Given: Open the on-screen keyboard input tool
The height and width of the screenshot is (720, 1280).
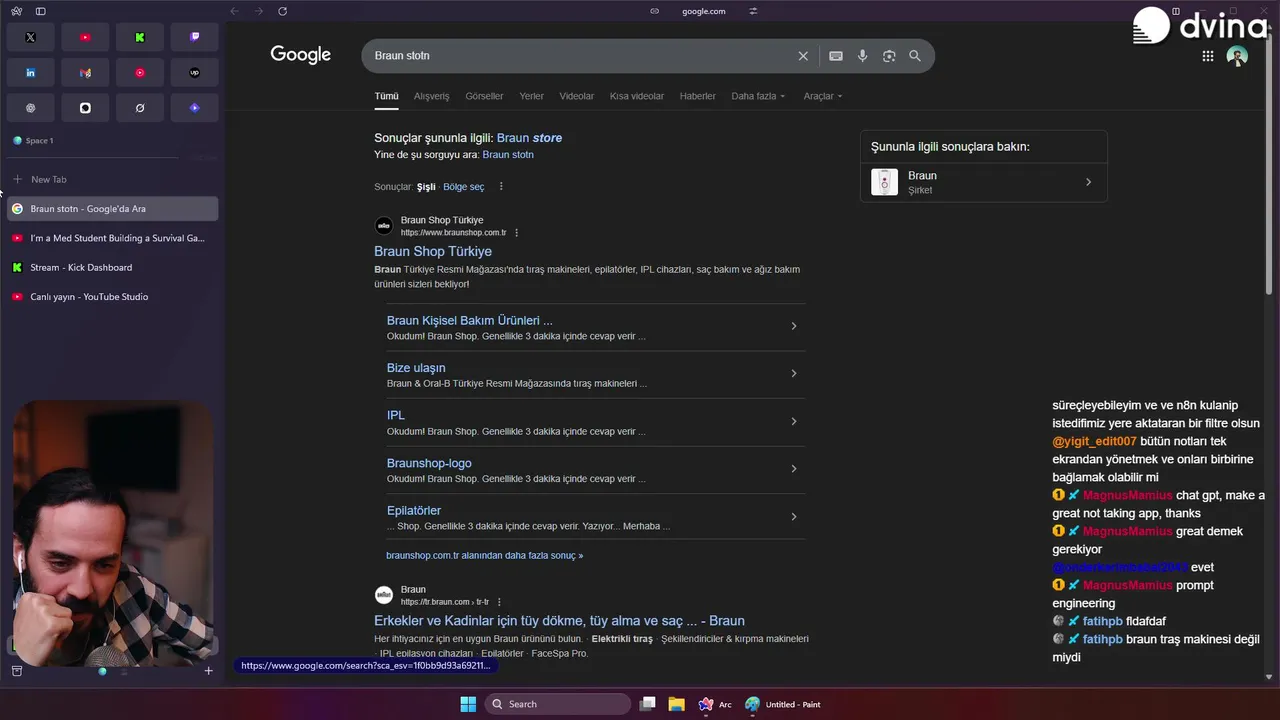Looking at the screenshot, I should tap(836, 56).
